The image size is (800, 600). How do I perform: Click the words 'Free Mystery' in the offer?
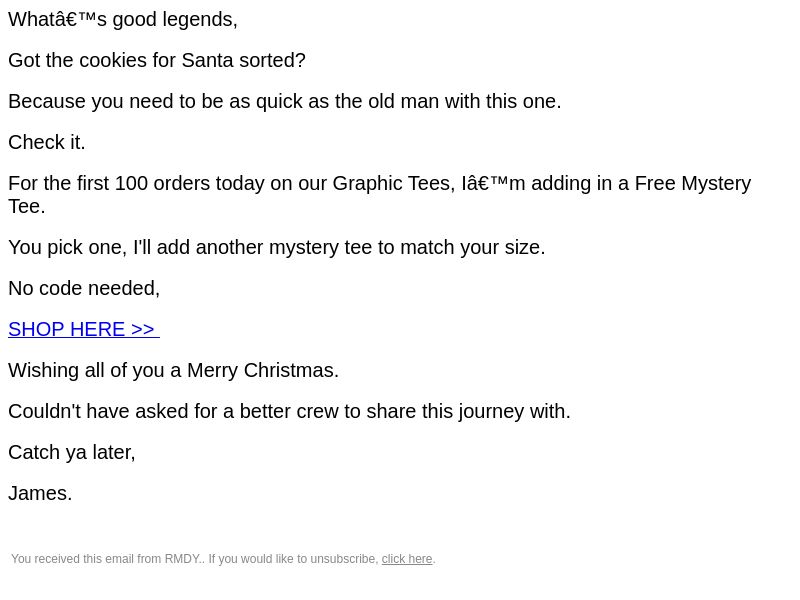[693, 183]
